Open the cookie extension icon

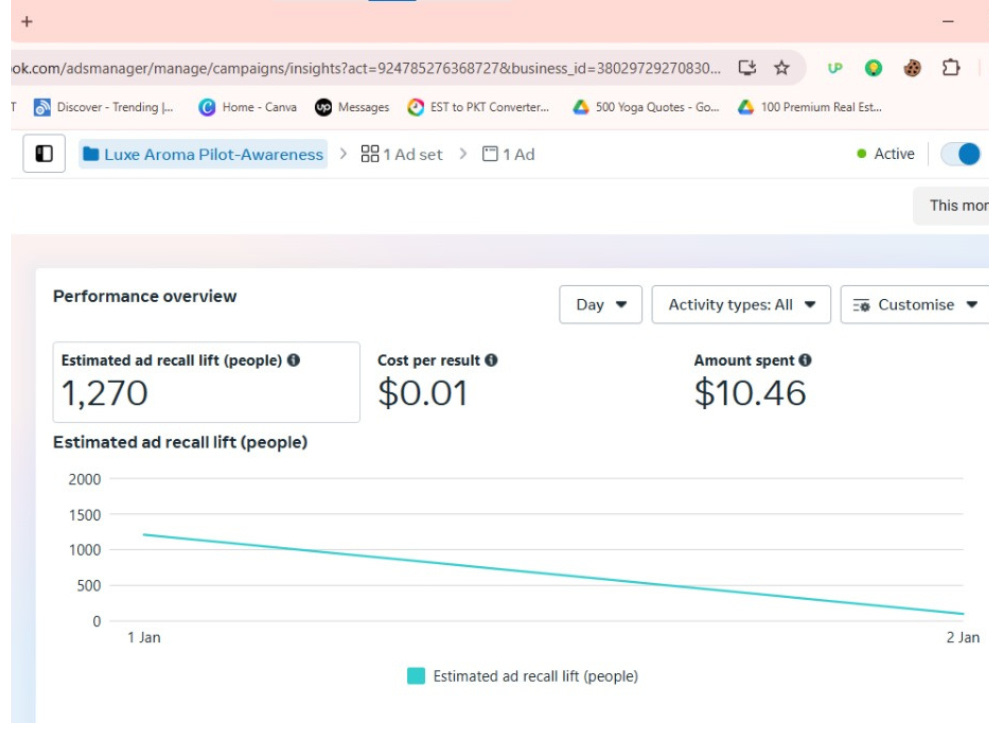tap(912, 68)
